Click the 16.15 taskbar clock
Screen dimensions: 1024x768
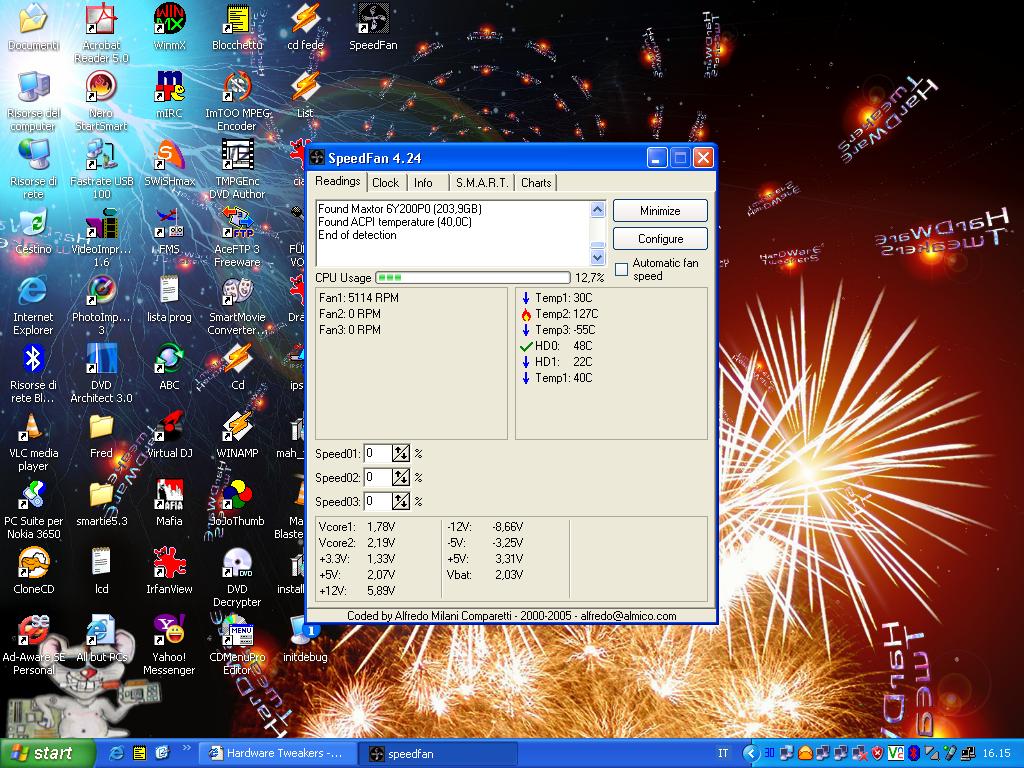997,754
